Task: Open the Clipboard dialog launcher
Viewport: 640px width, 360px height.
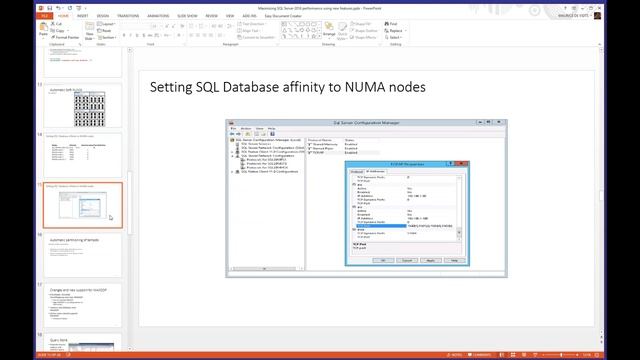Action: point(80,44)
